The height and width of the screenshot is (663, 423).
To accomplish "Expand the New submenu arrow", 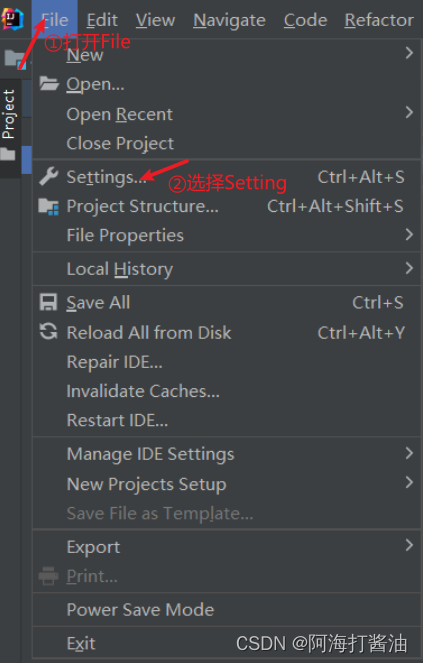I will (409, 53).
